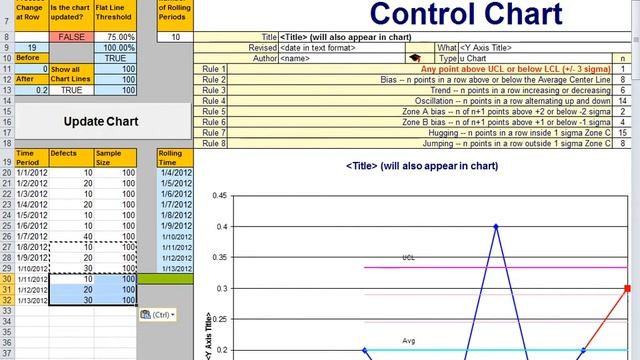Select Defects value 40 for 1/7/2012
Viewport: 640px width, 360px height.
(x=71, y=236)
